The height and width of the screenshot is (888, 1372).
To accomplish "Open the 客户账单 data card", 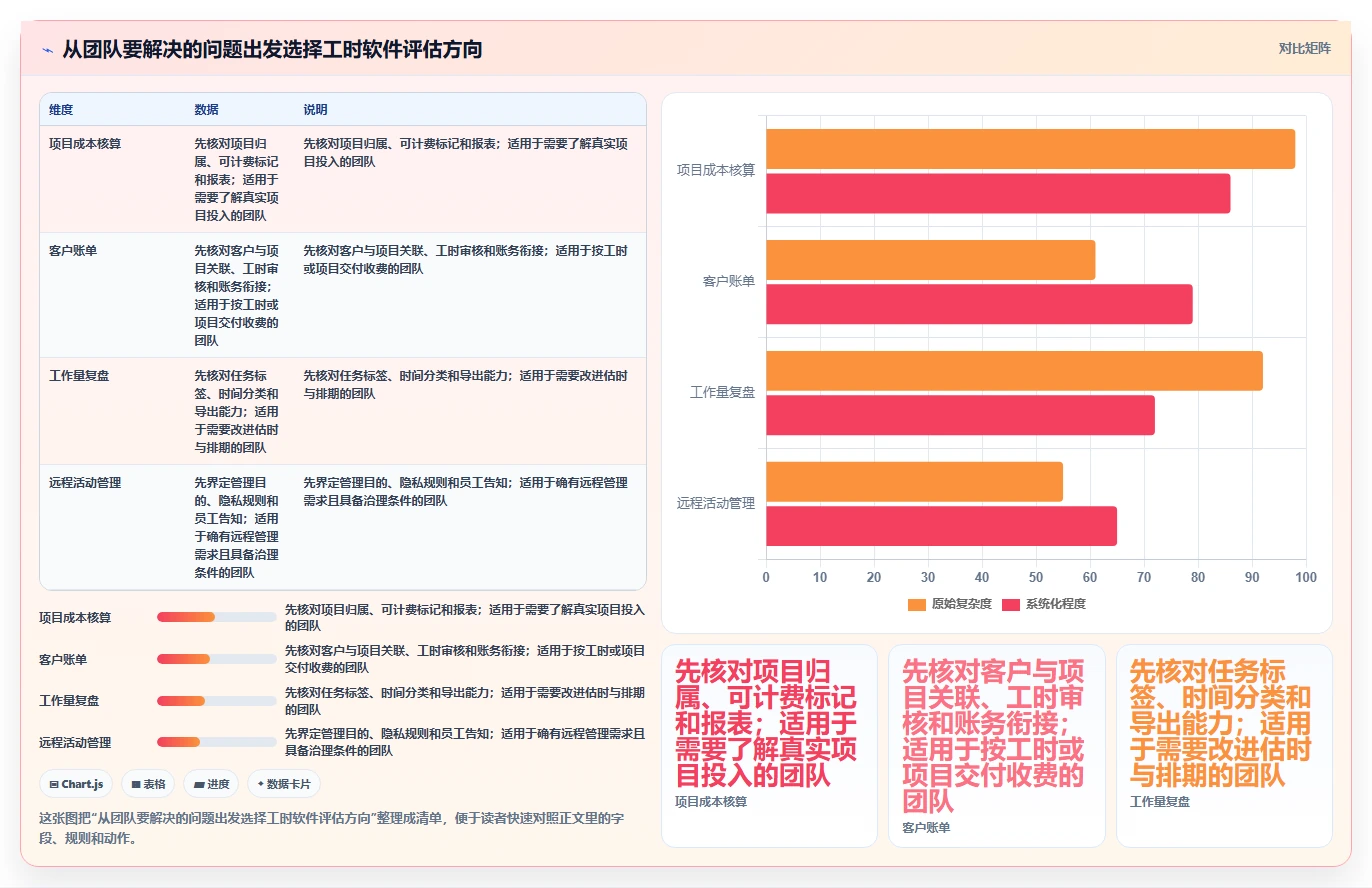I will tap(996, 746).
